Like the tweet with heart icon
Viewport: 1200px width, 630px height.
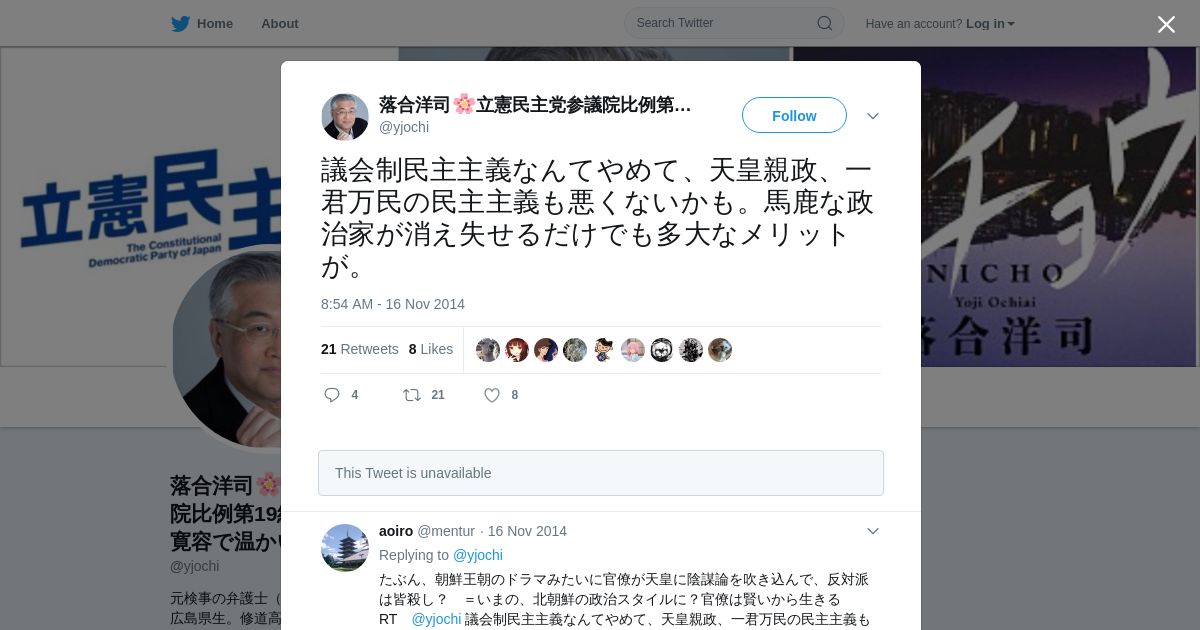[x=492, y=395]
